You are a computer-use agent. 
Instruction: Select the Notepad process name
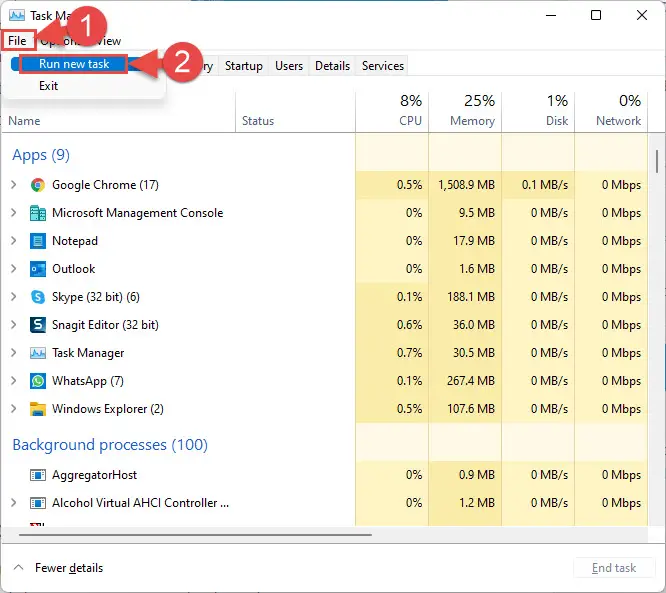tap(75, 241)
